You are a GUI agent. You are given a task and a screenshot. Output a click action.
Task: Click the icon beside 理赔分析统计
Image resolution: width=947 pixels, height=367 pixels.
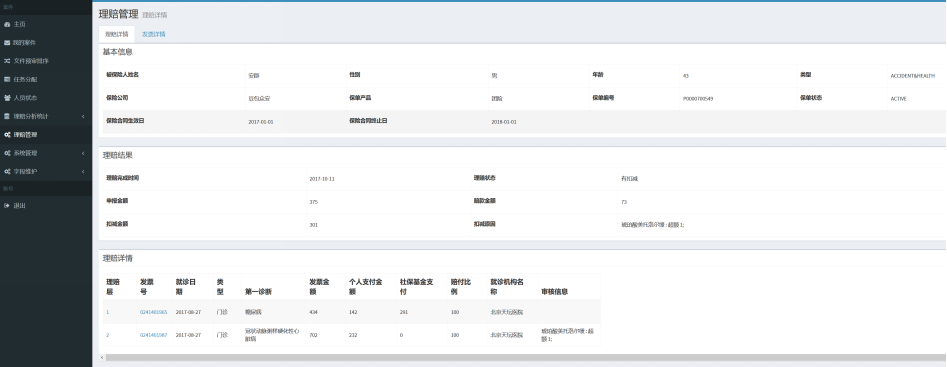(x=7, y=116)
